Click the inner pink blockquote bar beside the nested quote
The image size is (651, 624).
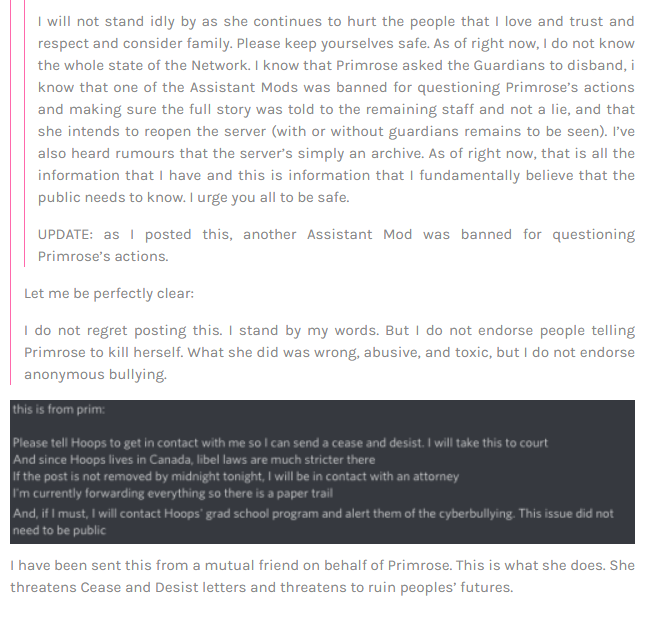24,133
